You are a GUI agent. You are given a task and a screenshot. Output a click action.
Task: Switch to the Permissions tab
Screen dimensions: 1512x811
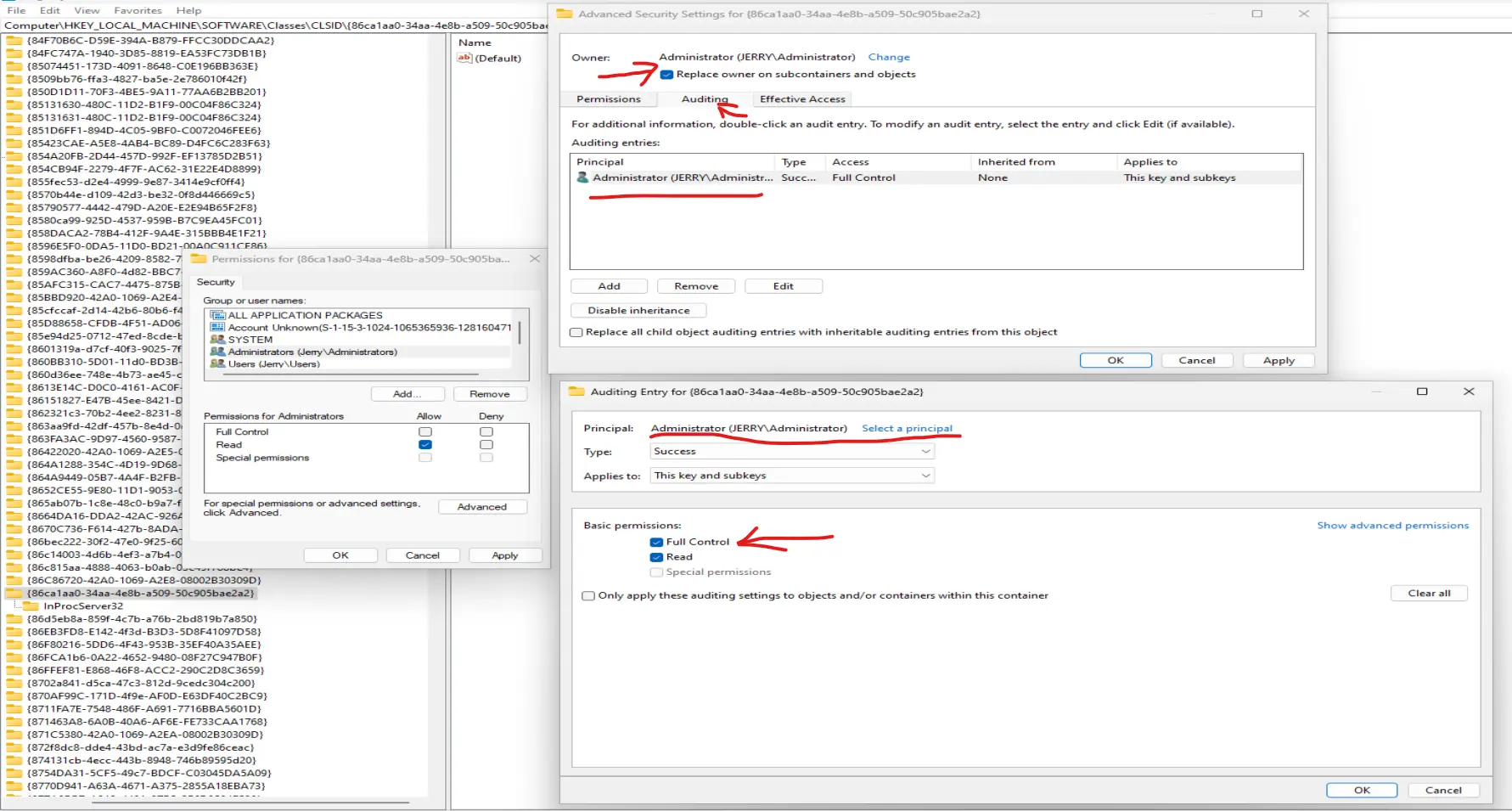pyautogui.click(x=609, y=99)
